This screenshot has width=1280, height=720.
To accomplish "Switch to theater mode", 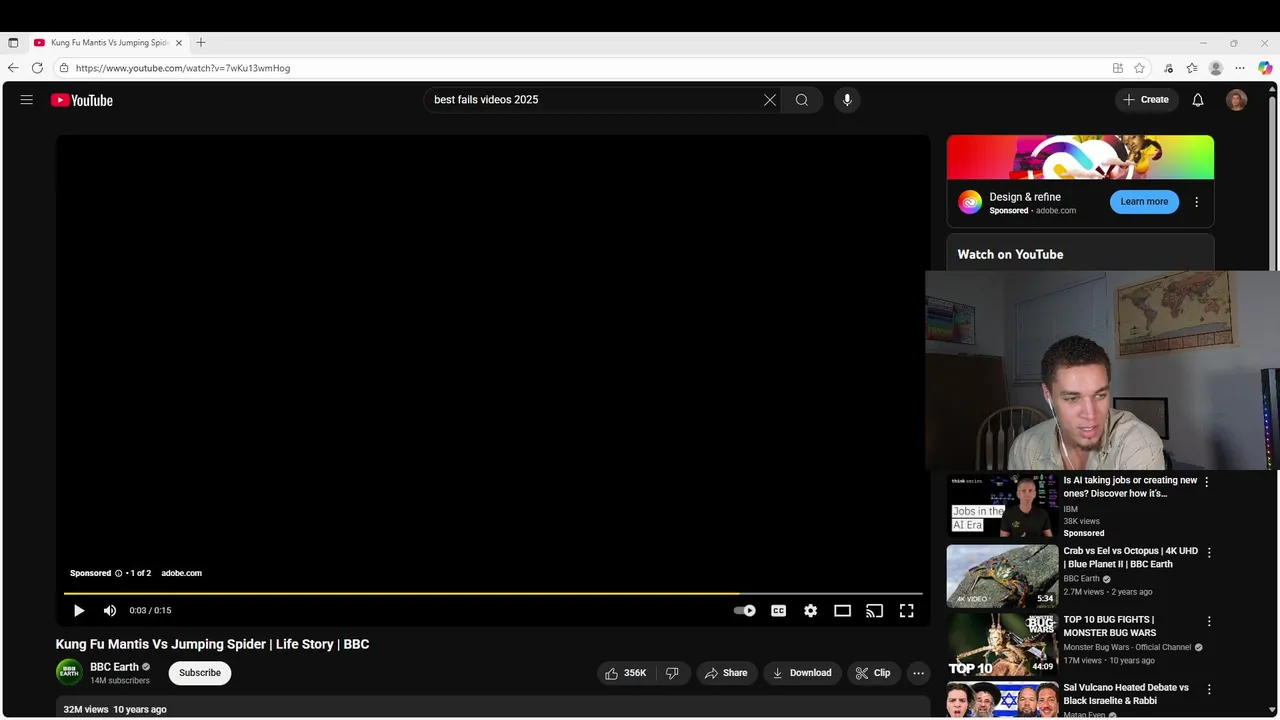I will pos(843,611).
